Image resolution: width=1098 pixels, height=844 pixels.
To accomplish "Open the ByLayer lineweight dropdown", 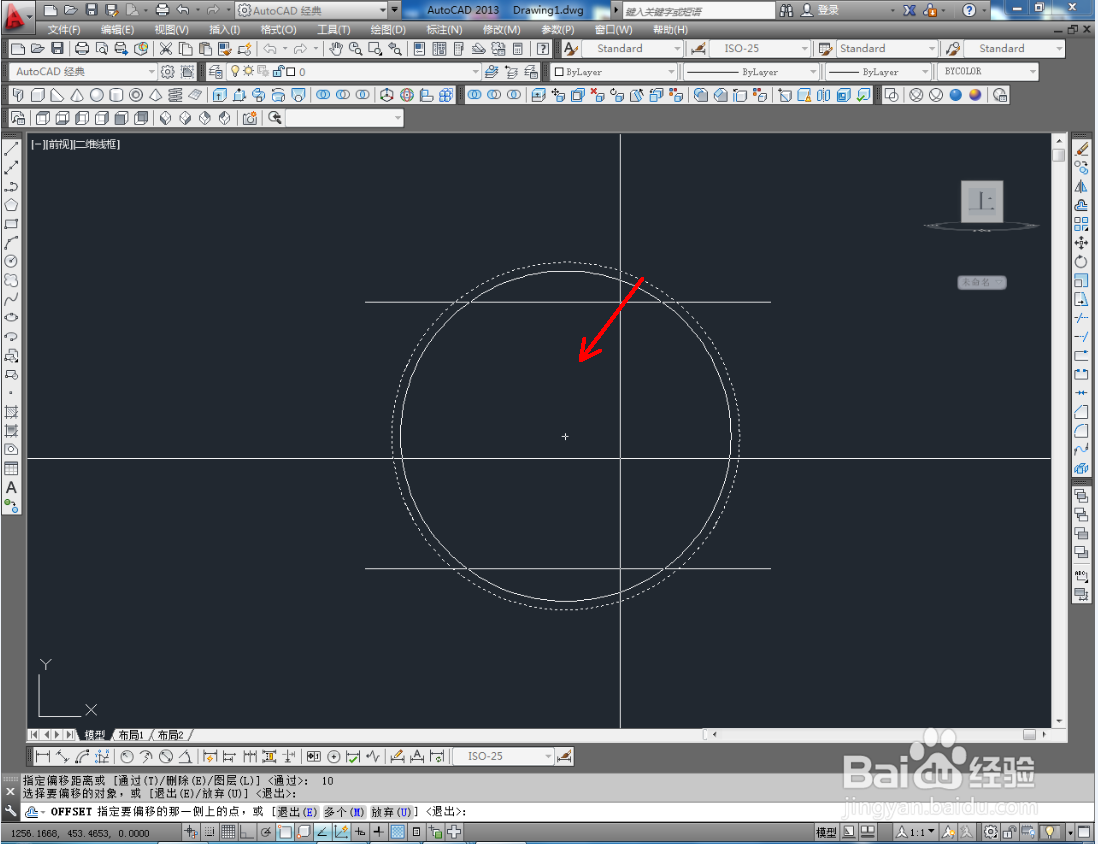I will pyautogui.click(x=879, y=71).
